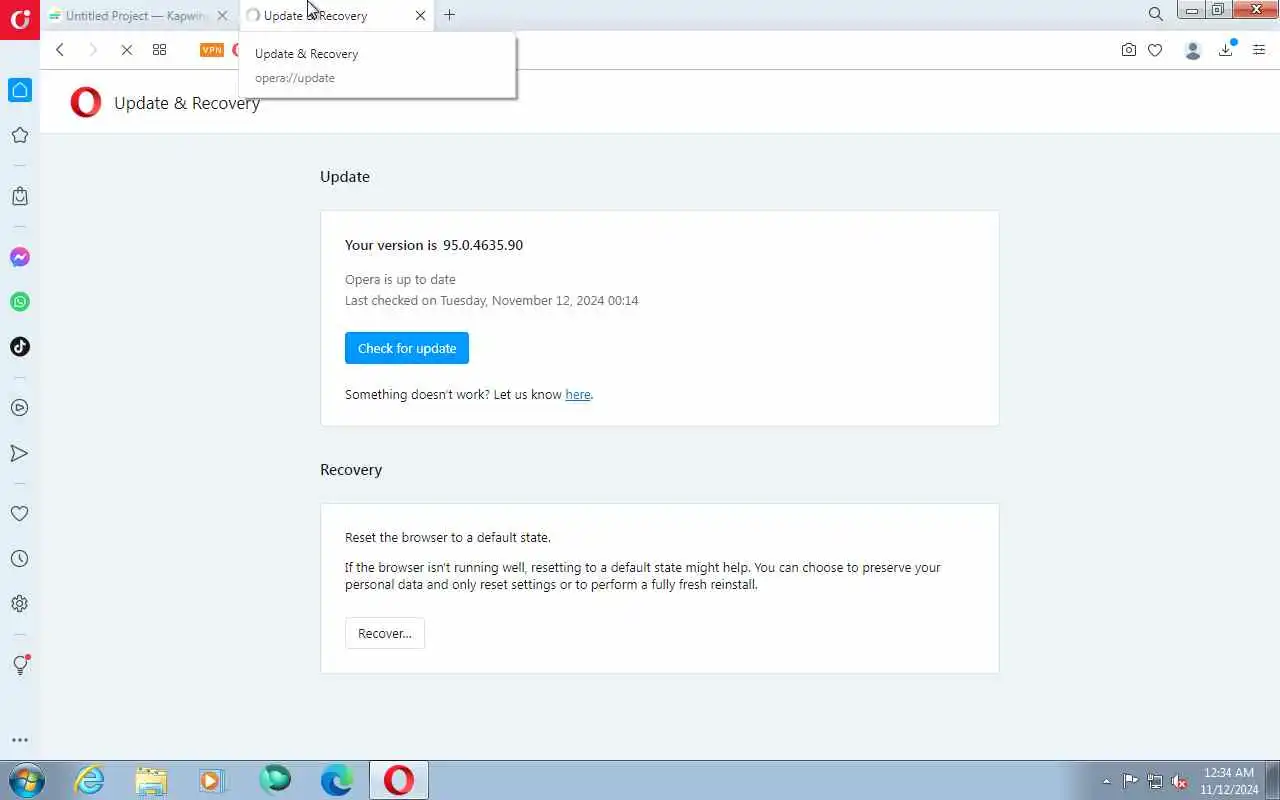Image resolution: width=1280 pixels, height=800 pixels.
Task: Open the Easy Setup sliders menu
Action: [1259, 50]
